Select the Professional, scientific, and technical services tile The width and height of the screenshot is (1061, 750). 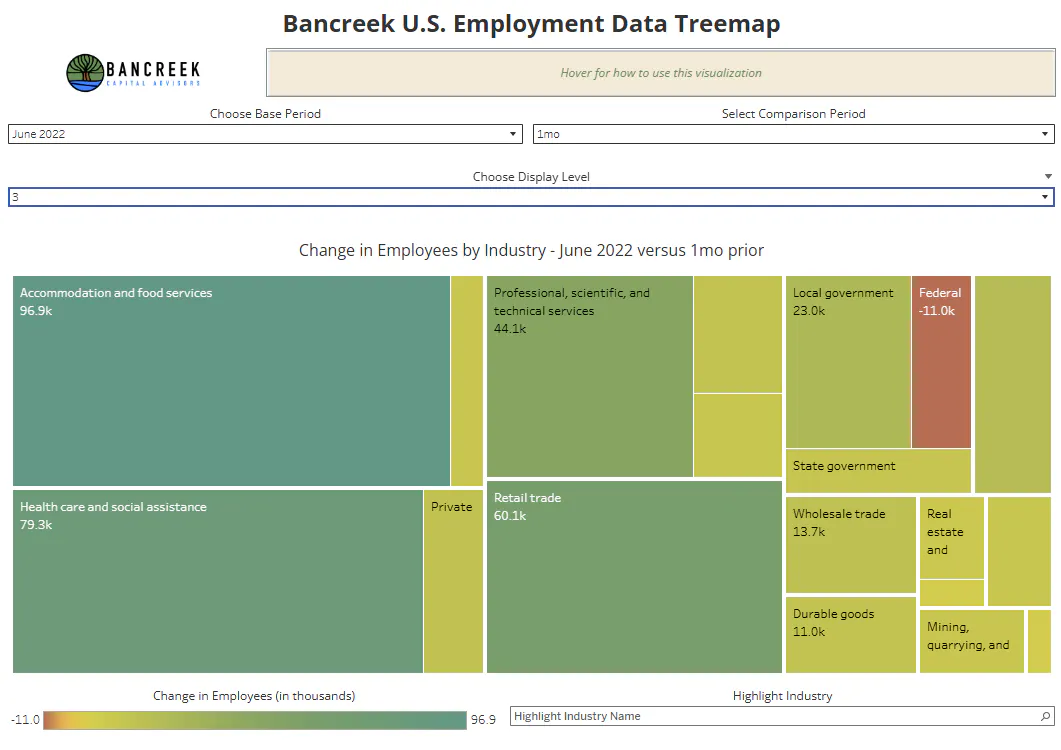click(x=590, y=376)
